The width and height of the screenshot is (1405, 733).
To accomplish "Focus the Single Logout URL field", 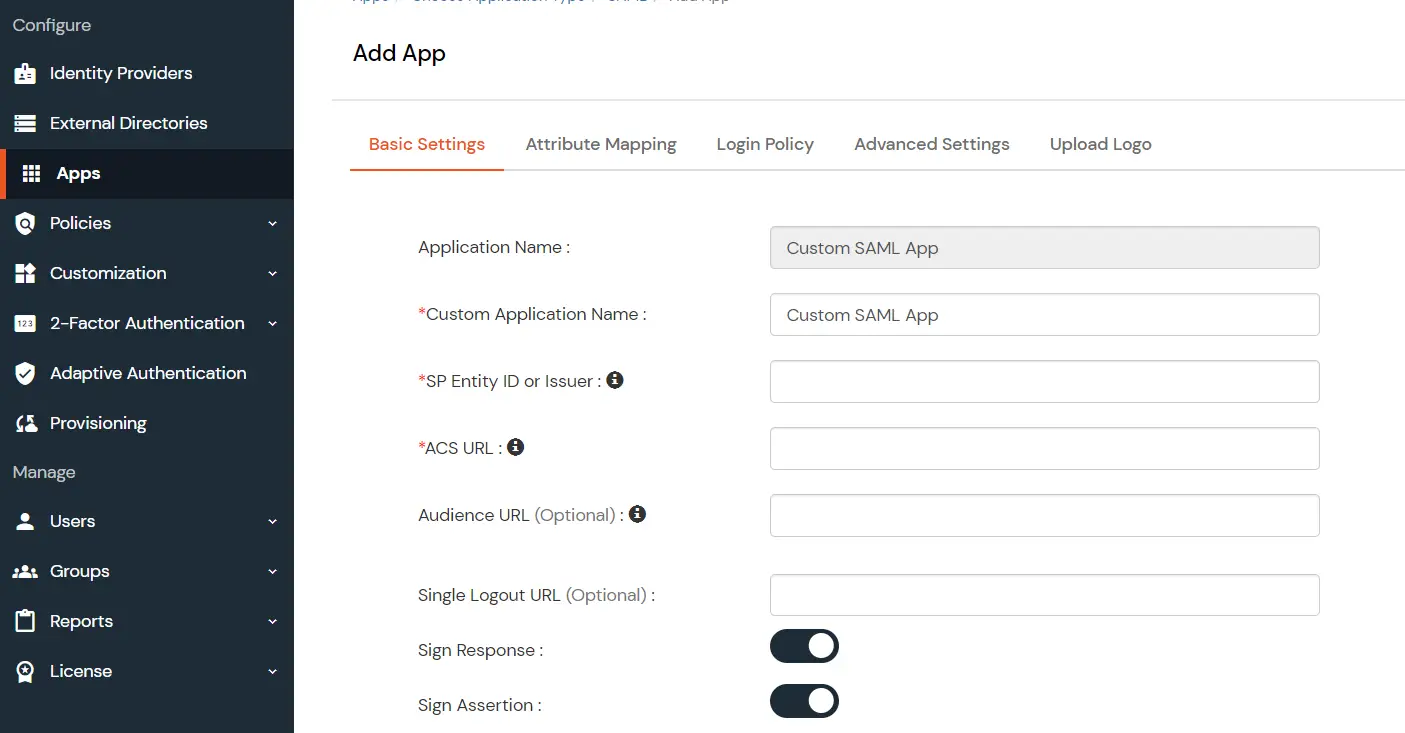I will point(1044,595).
